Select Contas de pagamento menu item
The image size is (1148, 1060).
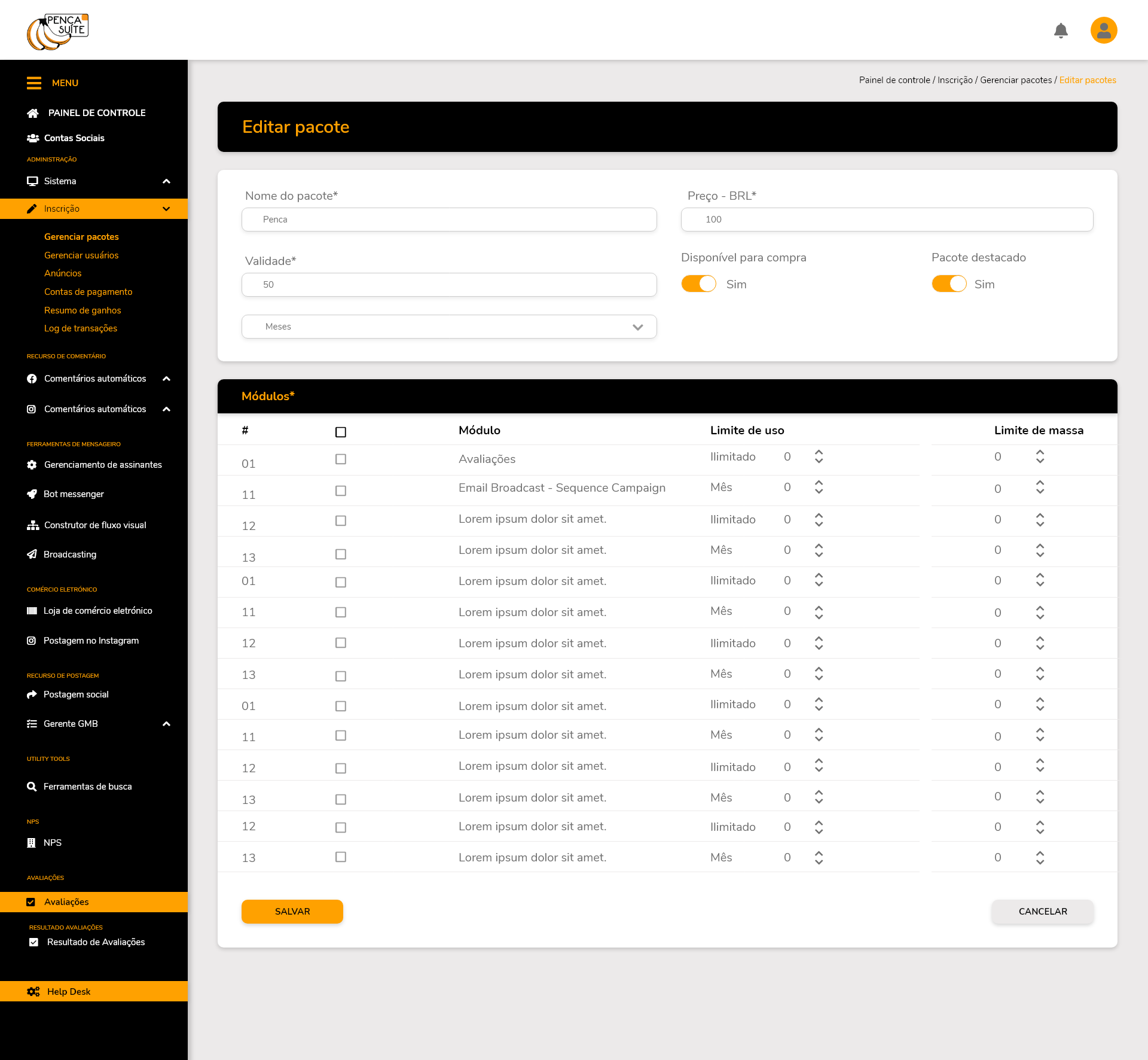(88, 292)
